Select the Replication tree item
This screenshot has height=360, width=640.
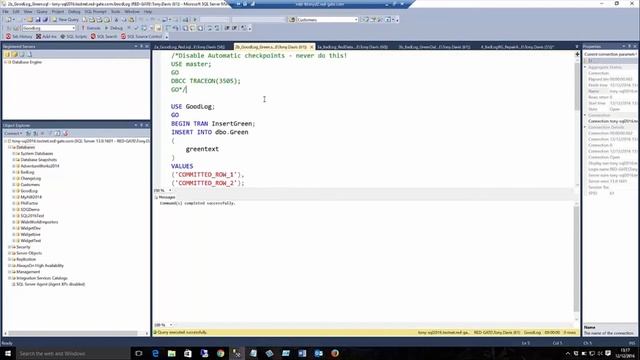click(26, 259)
